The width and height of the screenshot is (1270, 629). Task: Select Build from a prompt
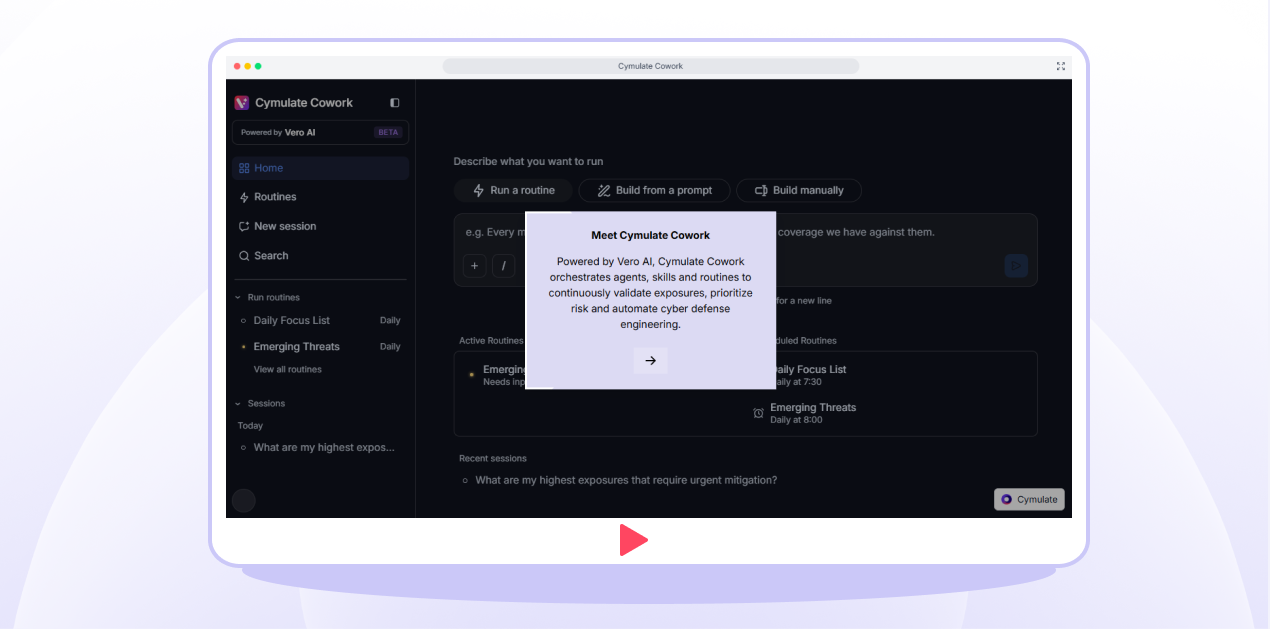coord(654,190)
